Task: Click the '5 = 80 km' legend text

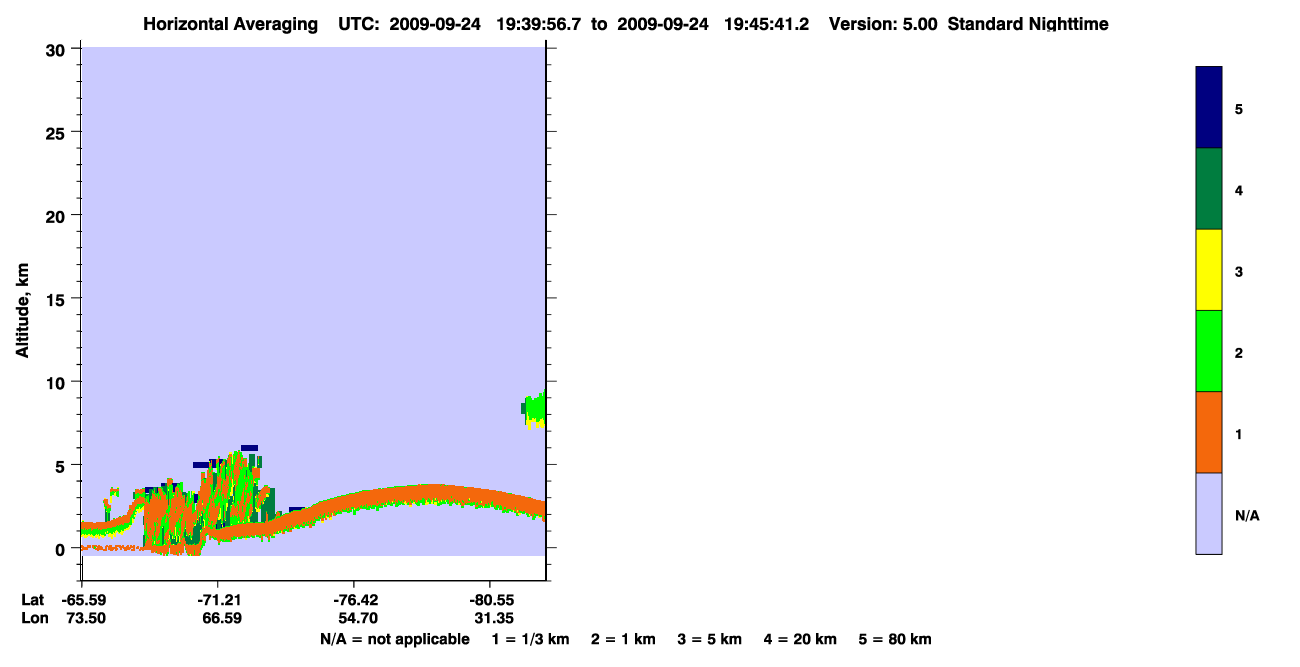Action: click(x=895, y=639)
